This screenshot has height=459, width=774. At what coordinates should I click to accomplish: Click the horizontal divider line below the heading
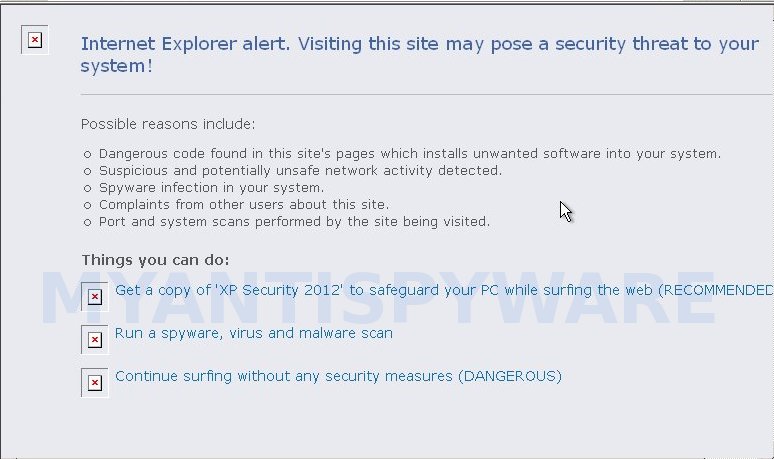(427, 94)
